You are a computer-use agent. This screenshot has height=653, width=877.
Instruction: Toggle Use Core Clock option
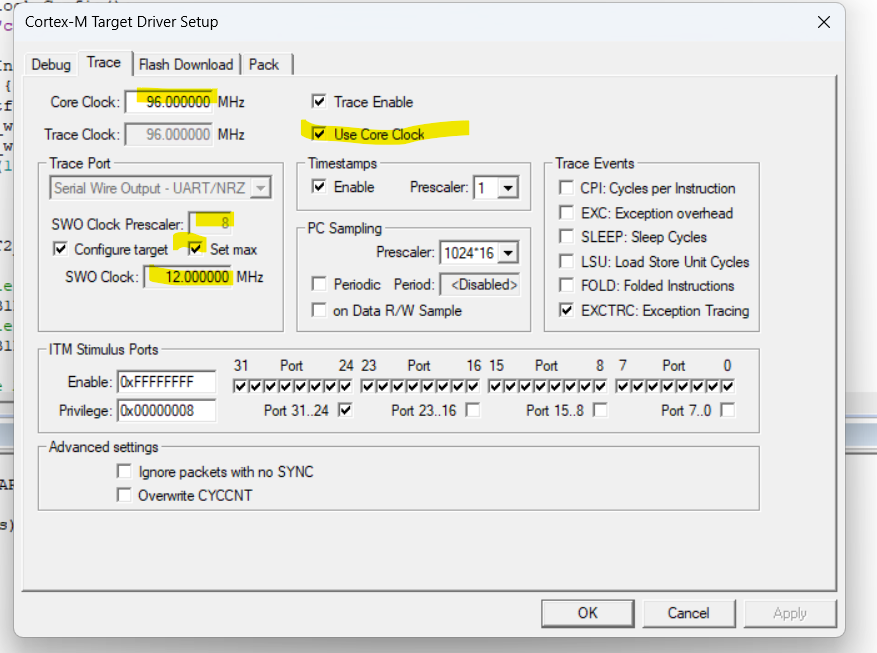[x=321, y=131]
